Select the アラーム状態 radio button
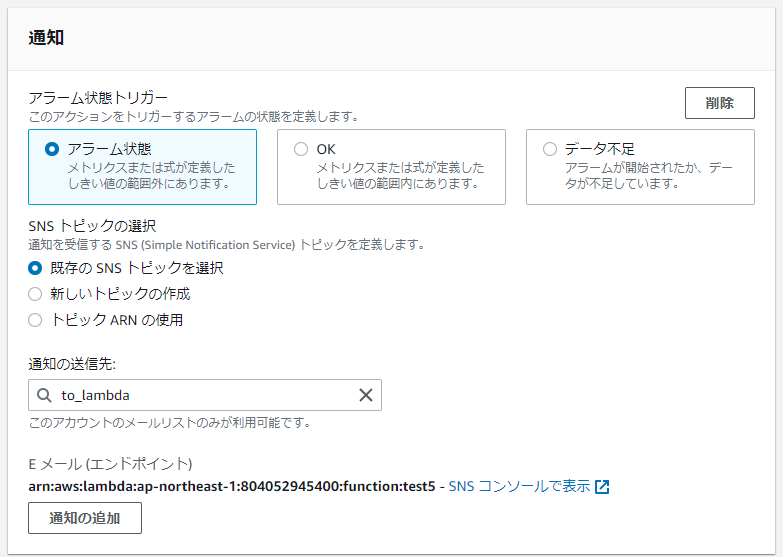Viewport: 783px width, 557px height. click(x=52, y=149)
